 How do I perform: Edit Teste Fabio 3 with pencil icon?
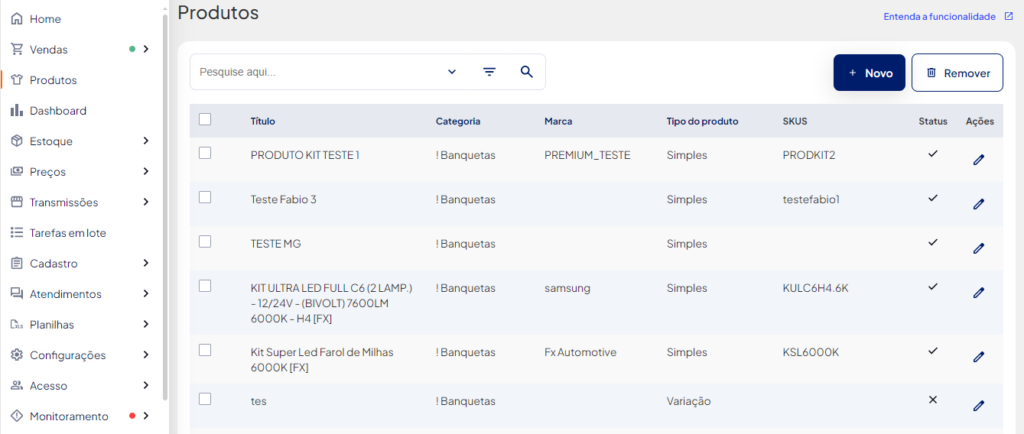click(978, 204)
